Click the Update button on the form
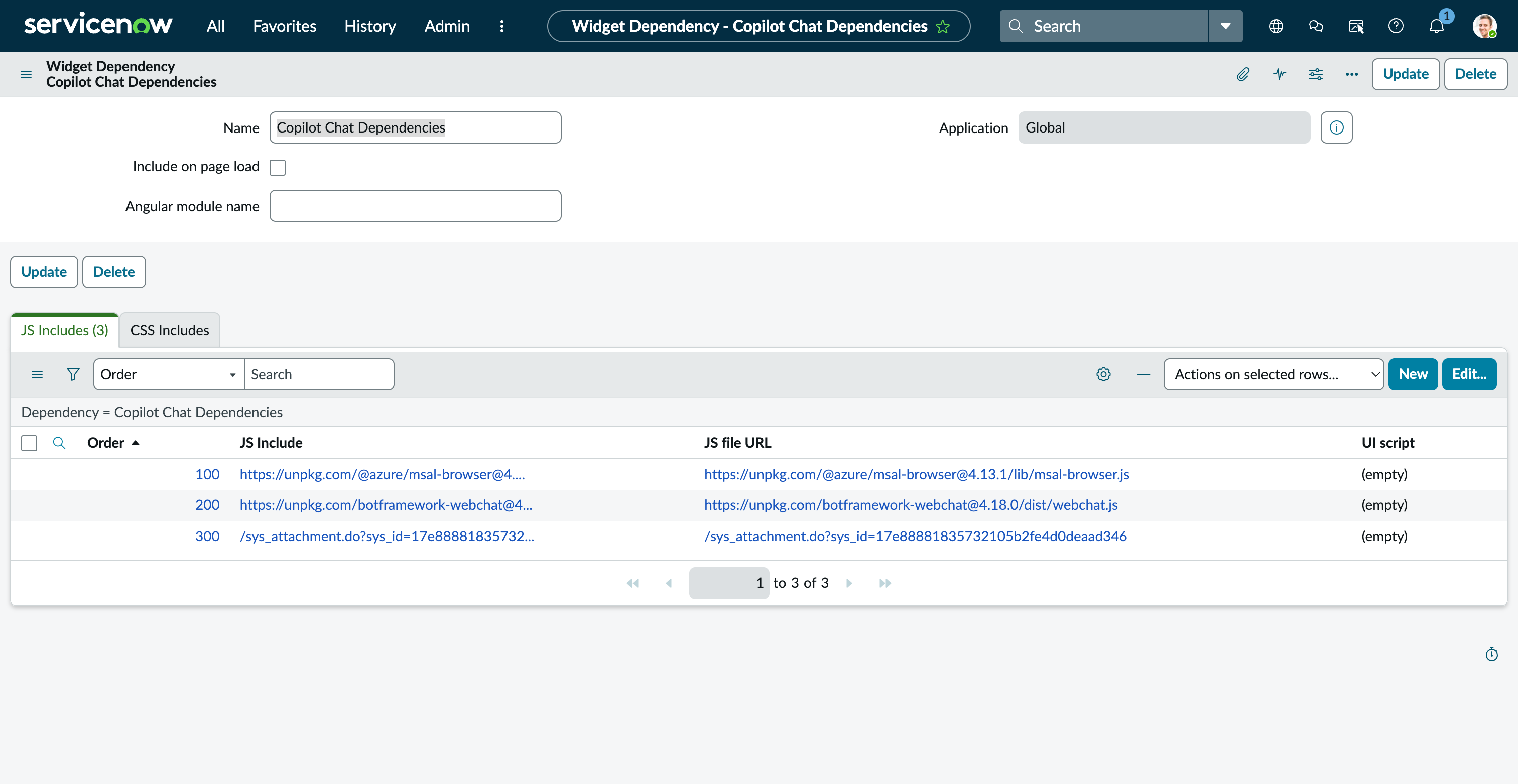Screen dimensions: 1518x784 click(x=1406, y=74)
